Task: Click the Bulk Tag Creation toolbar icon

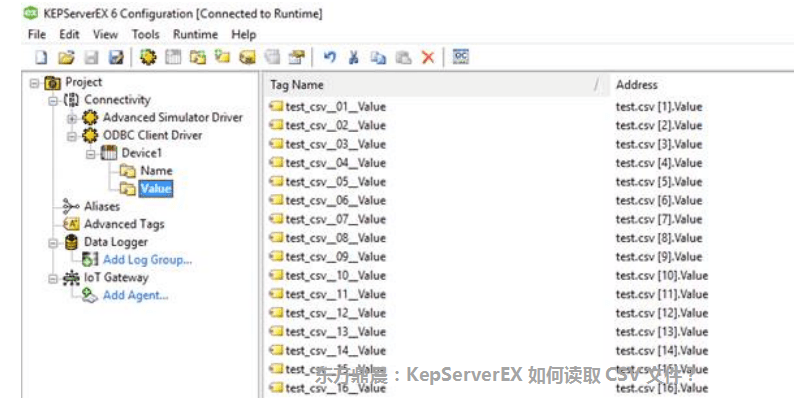Action: (x=247, y=57)
